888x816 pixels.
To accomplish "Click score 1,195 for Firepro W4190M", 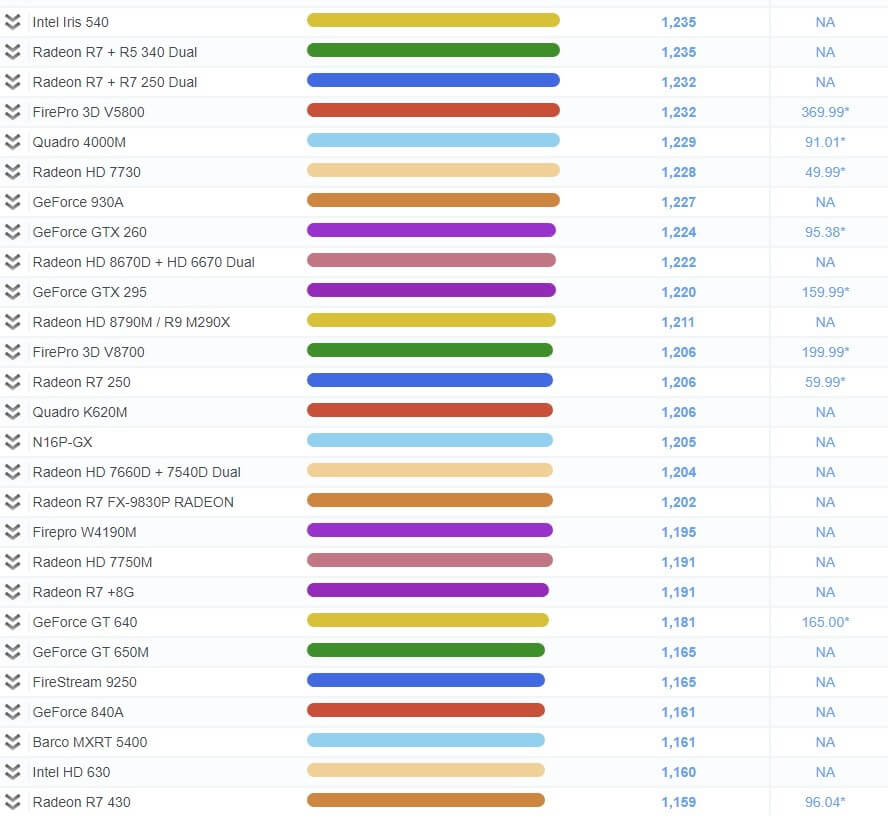I will click(678, 532).
